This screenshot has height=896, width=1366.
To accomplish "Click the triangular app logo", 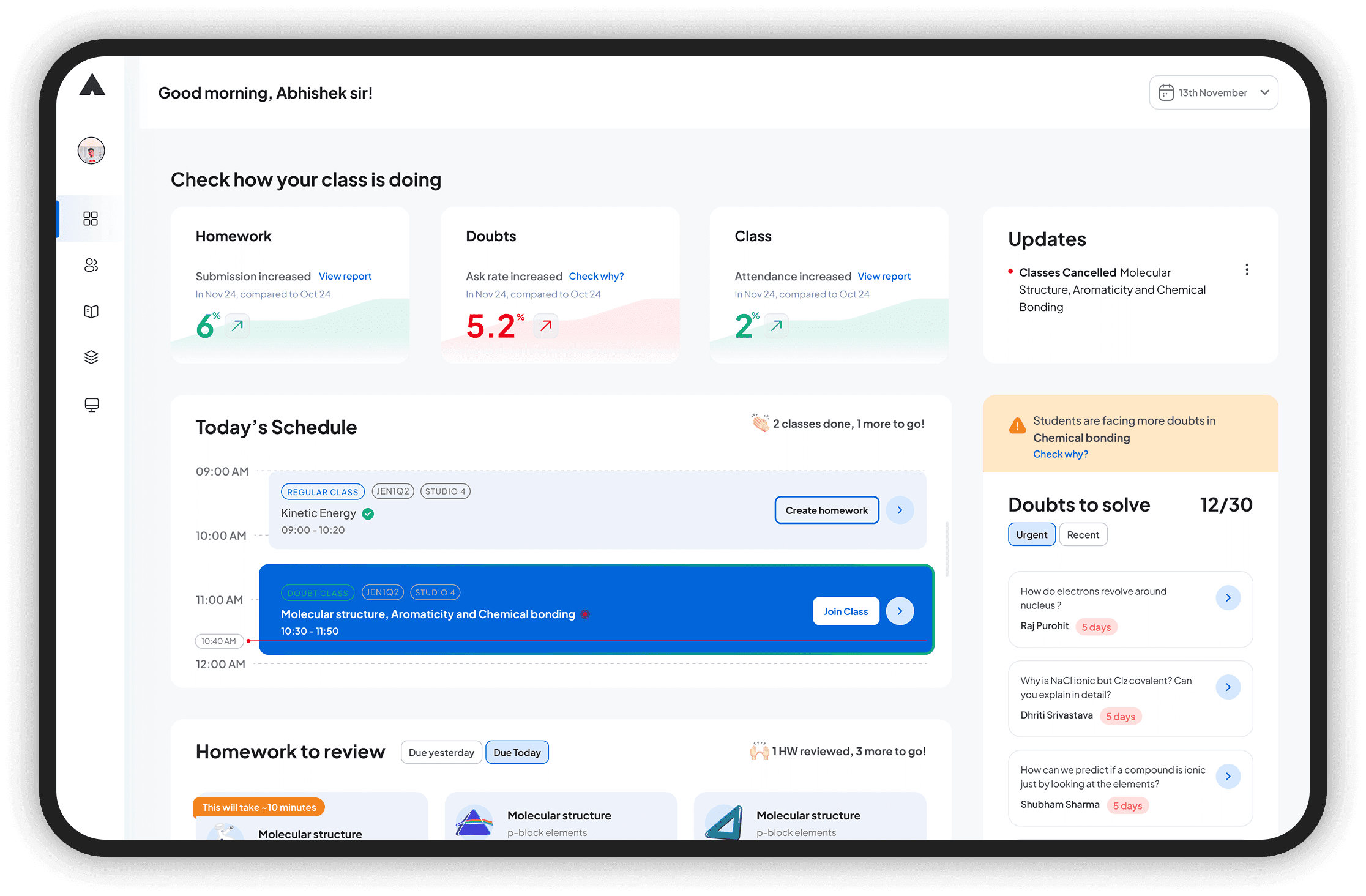I will coord(92,85).
